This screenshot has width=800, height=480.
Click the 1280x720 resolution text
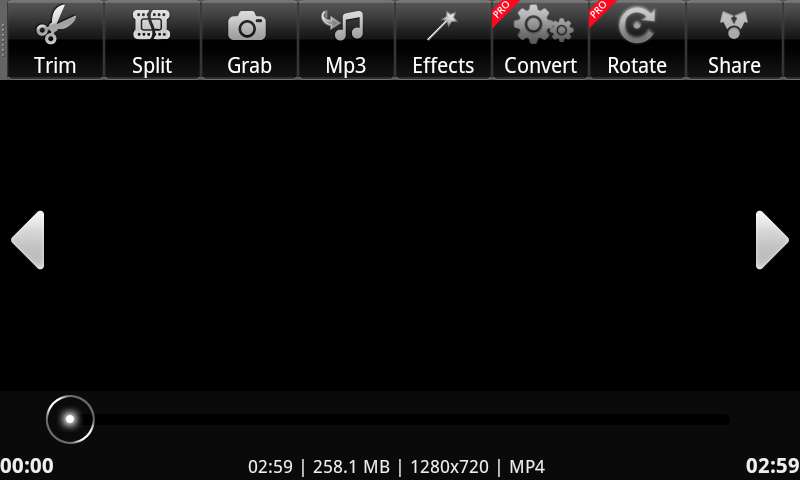pyautogui.click(x=449, y=467)
